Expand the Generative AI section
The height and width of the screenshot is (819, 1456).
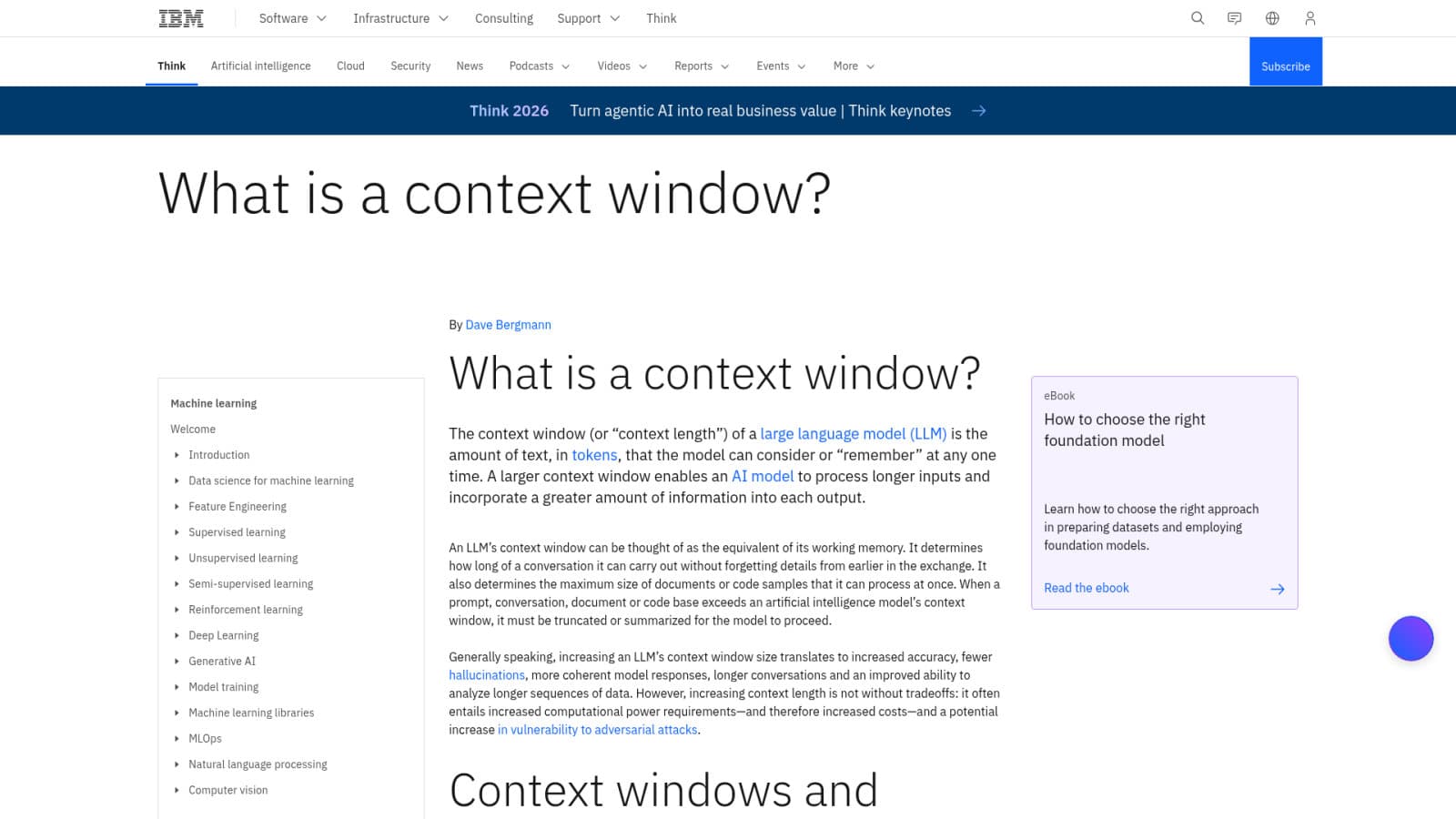(177, 662)
